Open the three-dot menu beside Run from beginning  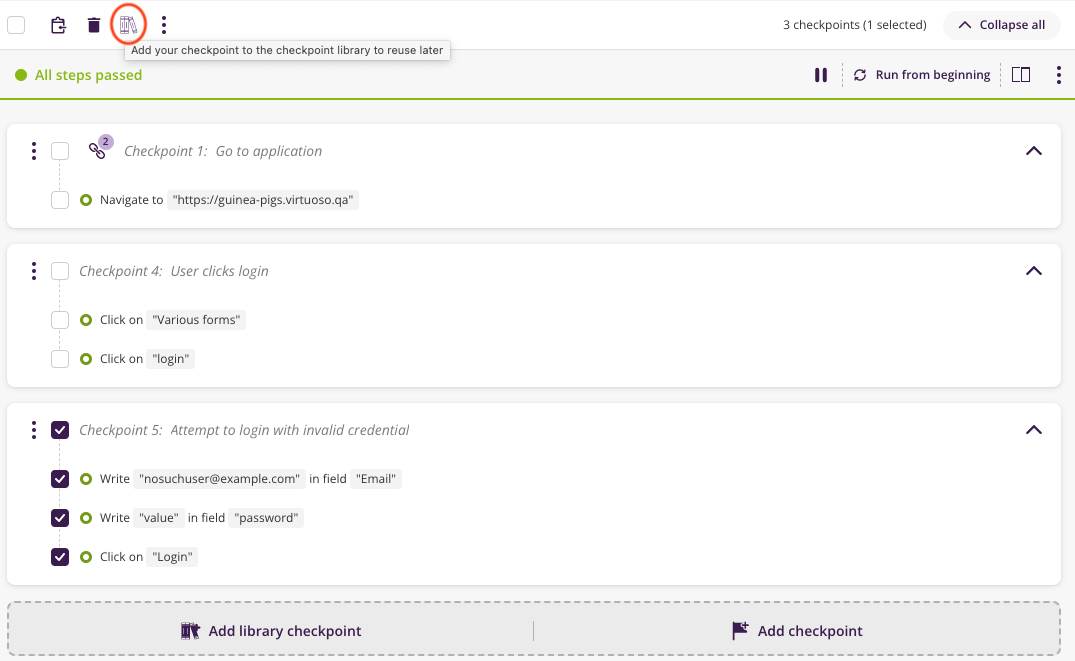(x=1059, y=75)
